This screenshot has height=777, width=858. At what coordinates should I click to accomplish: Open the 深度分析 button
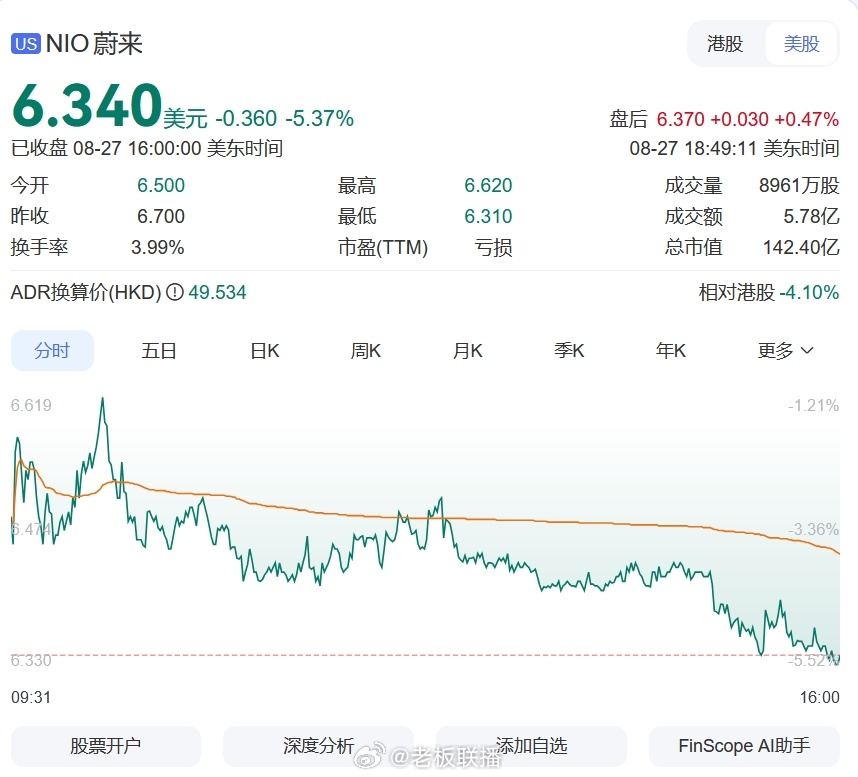(318, 746)
